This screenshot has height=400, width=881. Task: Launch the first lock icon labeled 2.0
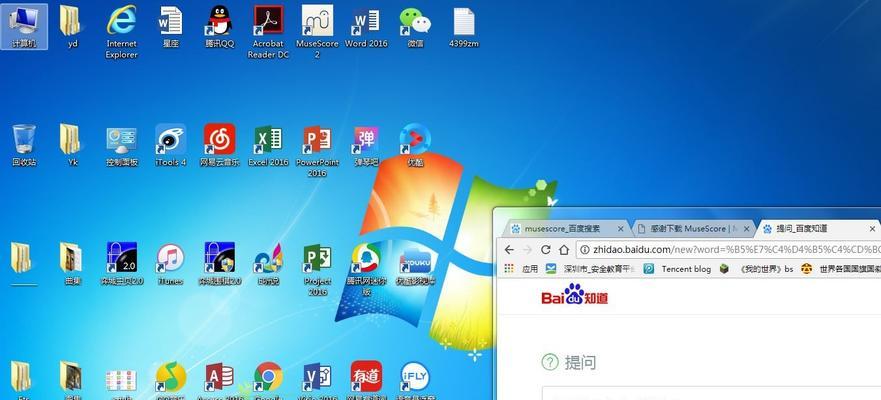(122, 263)
